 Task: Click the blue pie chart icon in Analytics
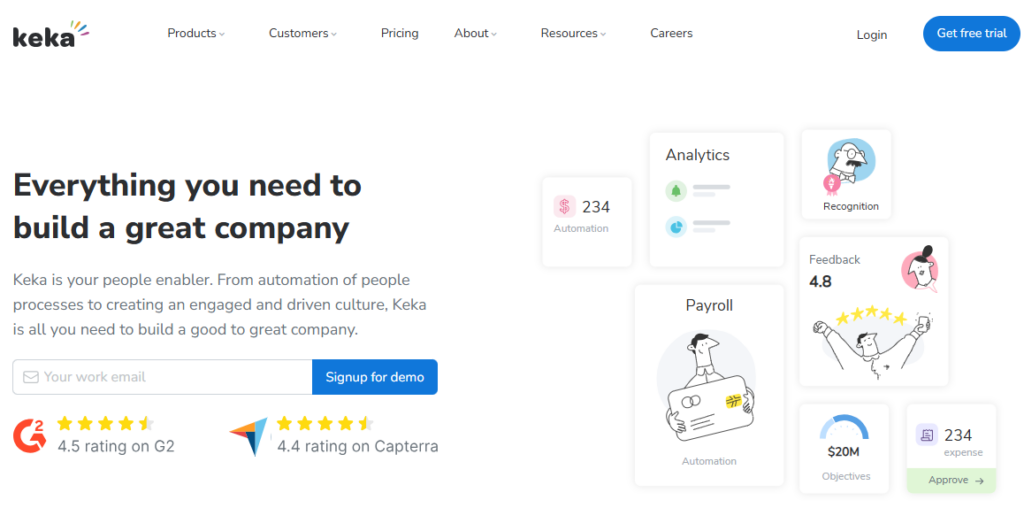pos(676,227)
